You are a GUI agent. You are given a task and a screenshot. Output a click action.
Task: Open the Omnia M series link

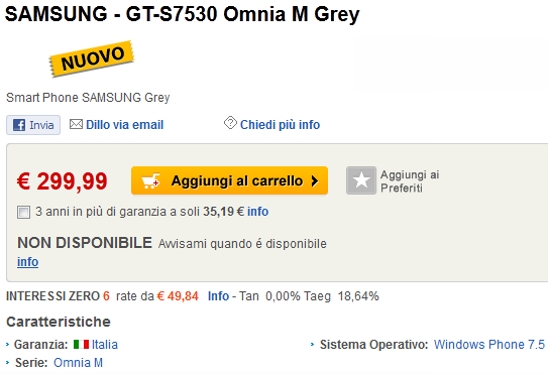[x=78, y=363]
